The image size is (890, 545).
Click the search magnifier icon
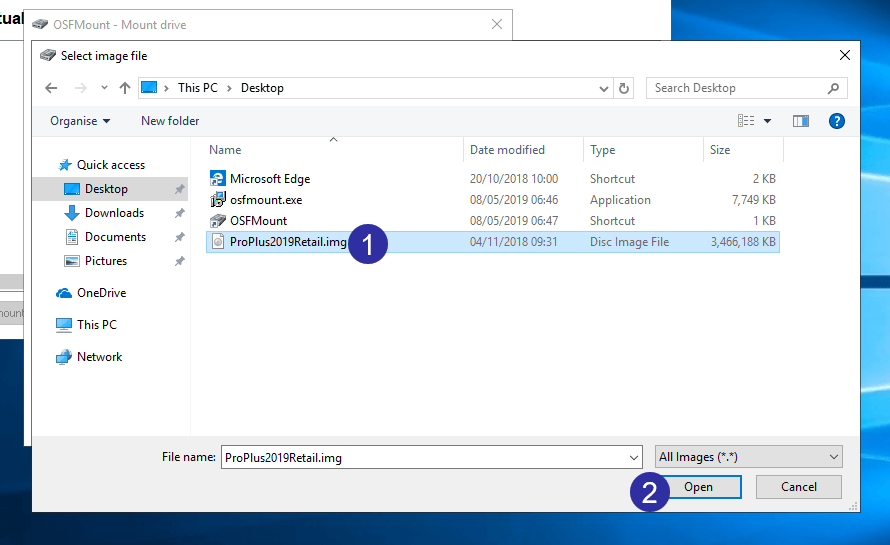tap(833, 88)
